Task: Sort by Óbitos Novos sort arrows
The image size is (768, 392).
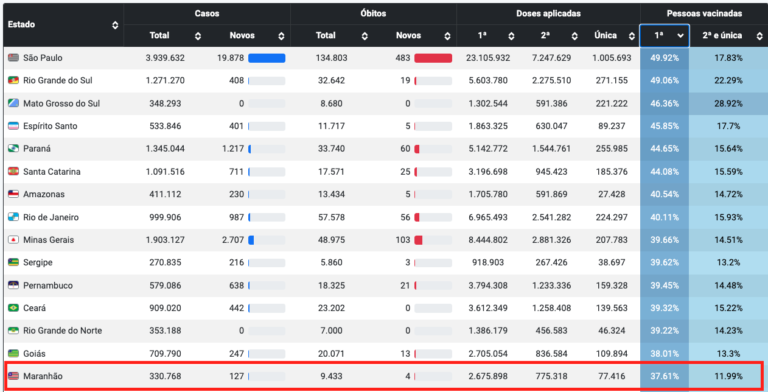Action: click(447, 36)
